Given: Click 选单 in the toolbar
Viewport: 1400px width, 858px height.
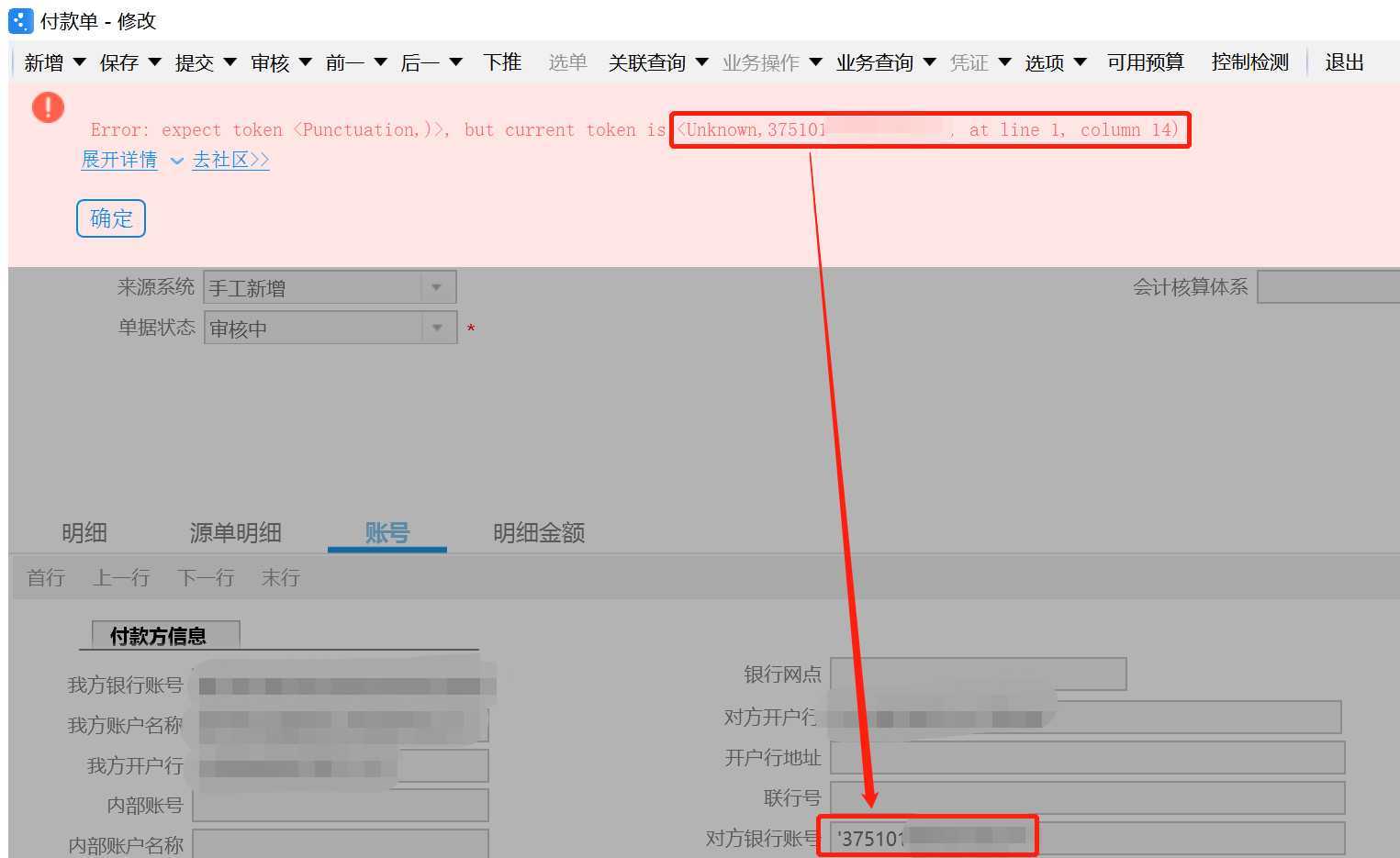Looking at the screenshot, I should click(x=567, y=62).
